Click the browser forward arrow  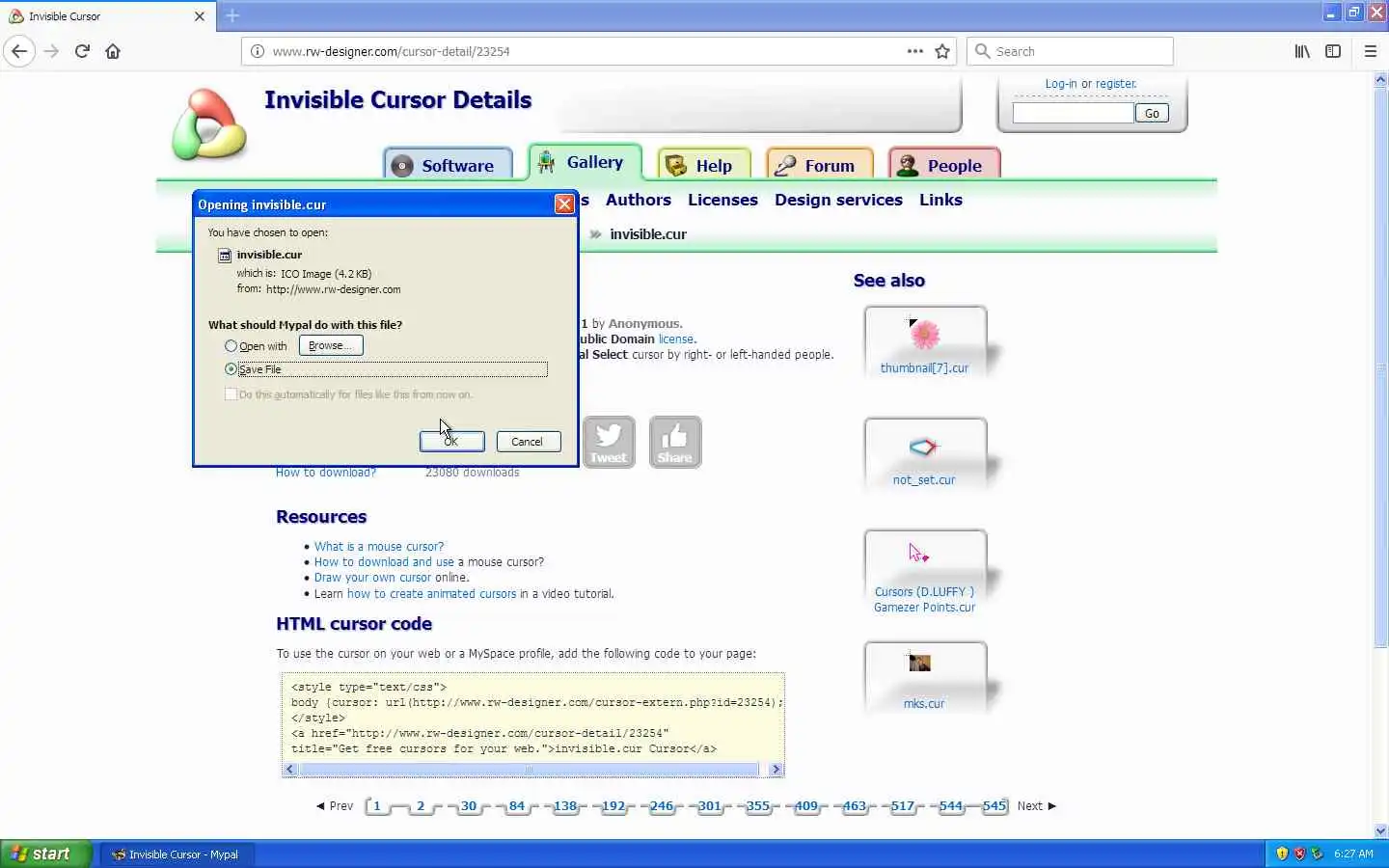pos(52,51)
